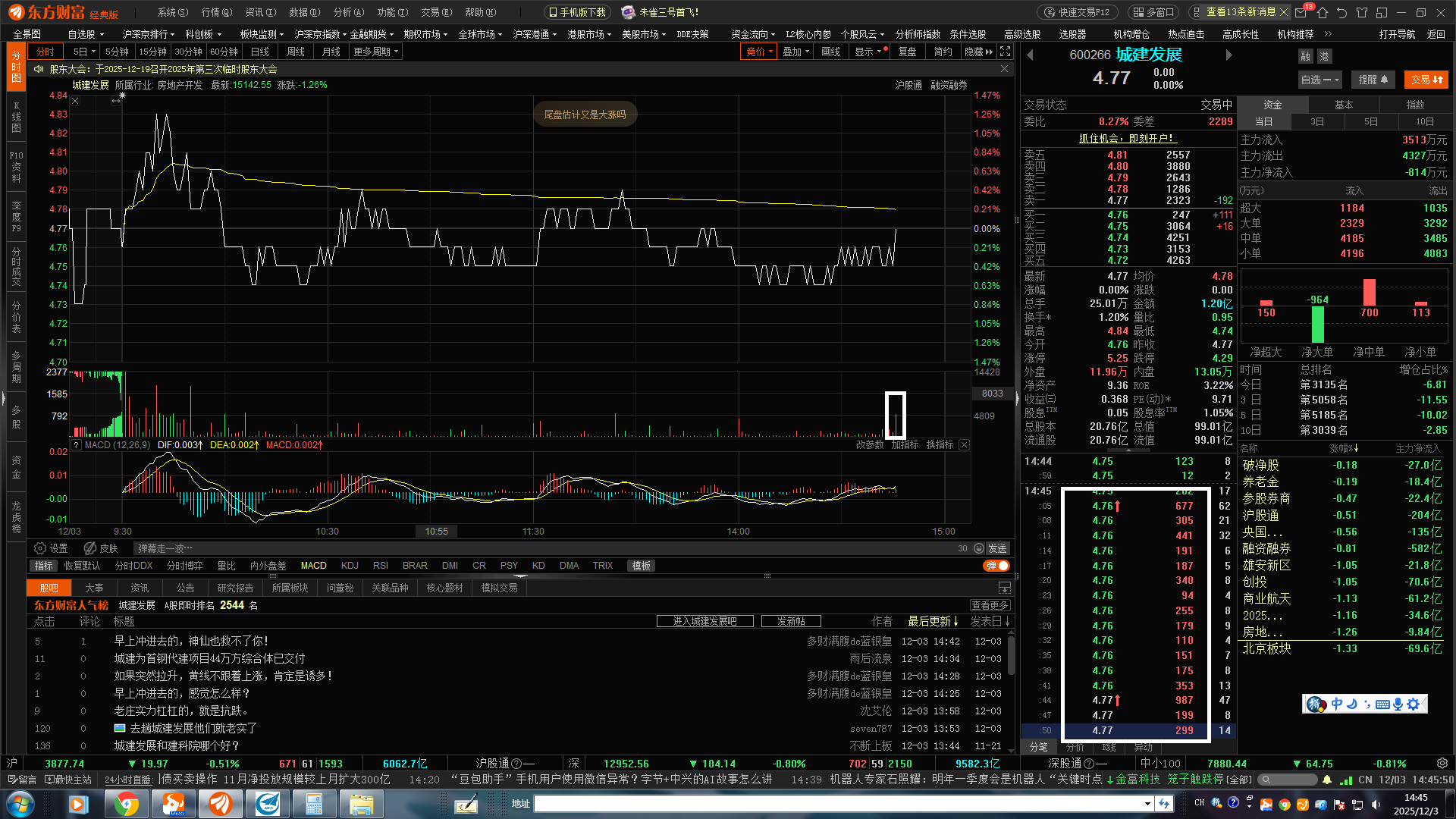
Task: Click the 发新帖 button
Action: (x=791, y=621)
